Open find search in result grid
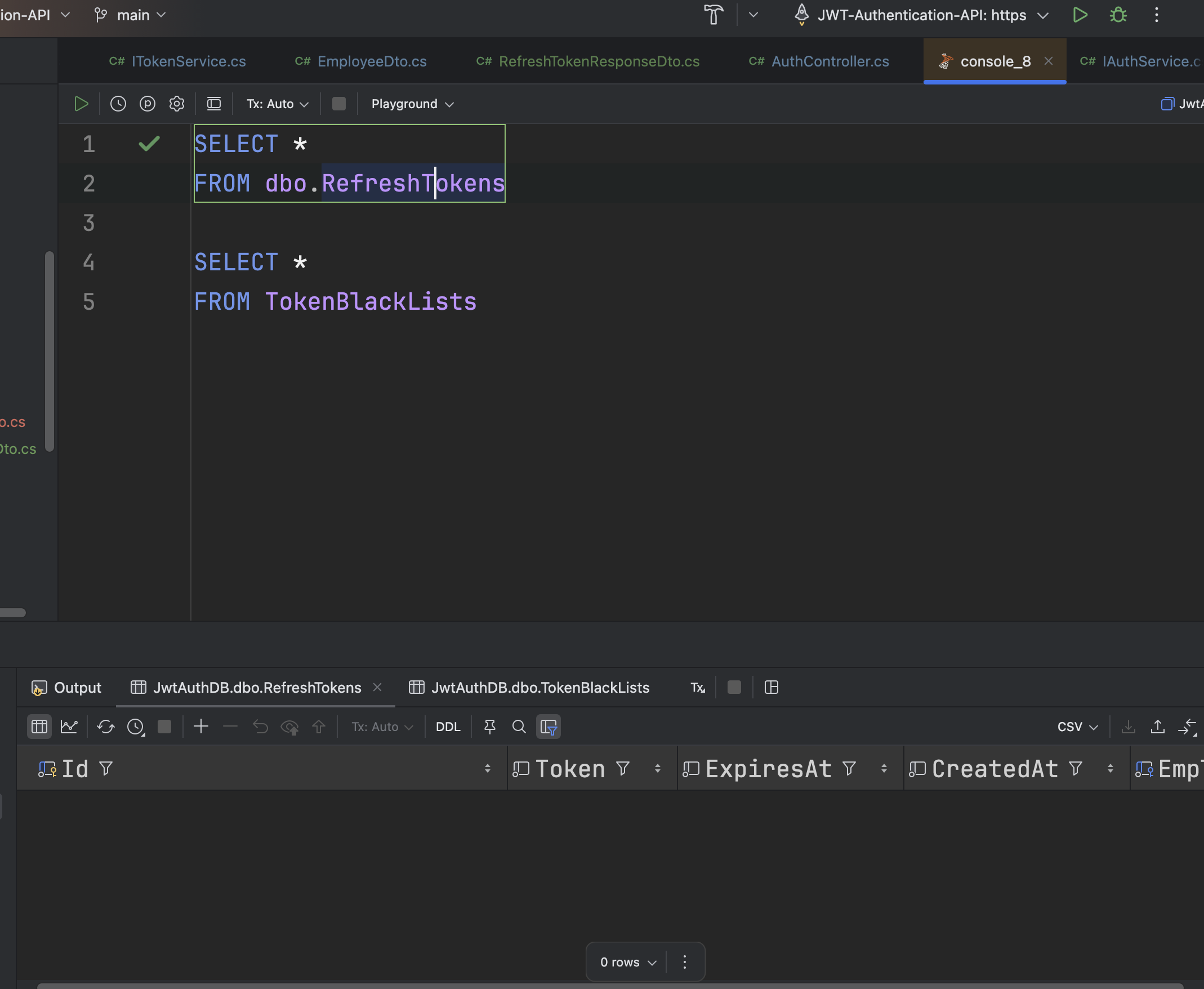This screenshot has width=1204, height=989. (x=519, y=727)
